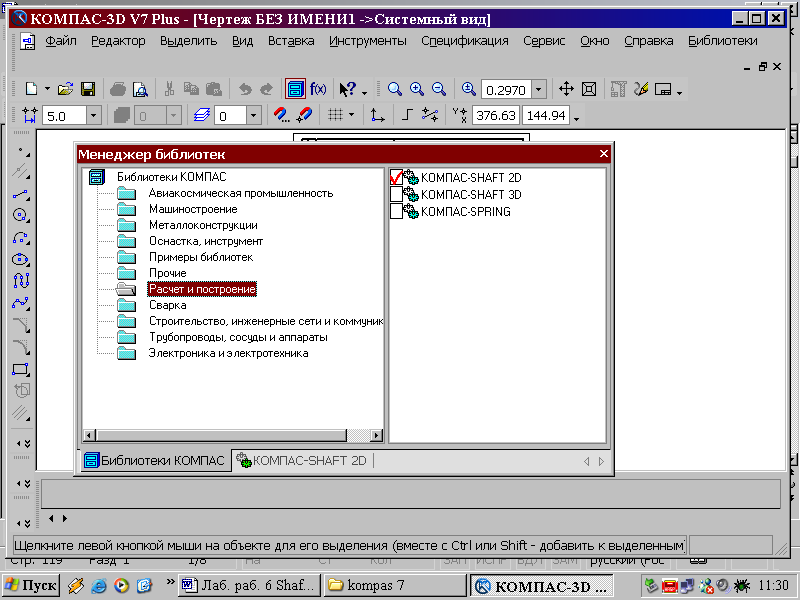Open the layer number 0 dropdown
The width and height of the screenshot is (800, 600).
(x=253, y=115)
